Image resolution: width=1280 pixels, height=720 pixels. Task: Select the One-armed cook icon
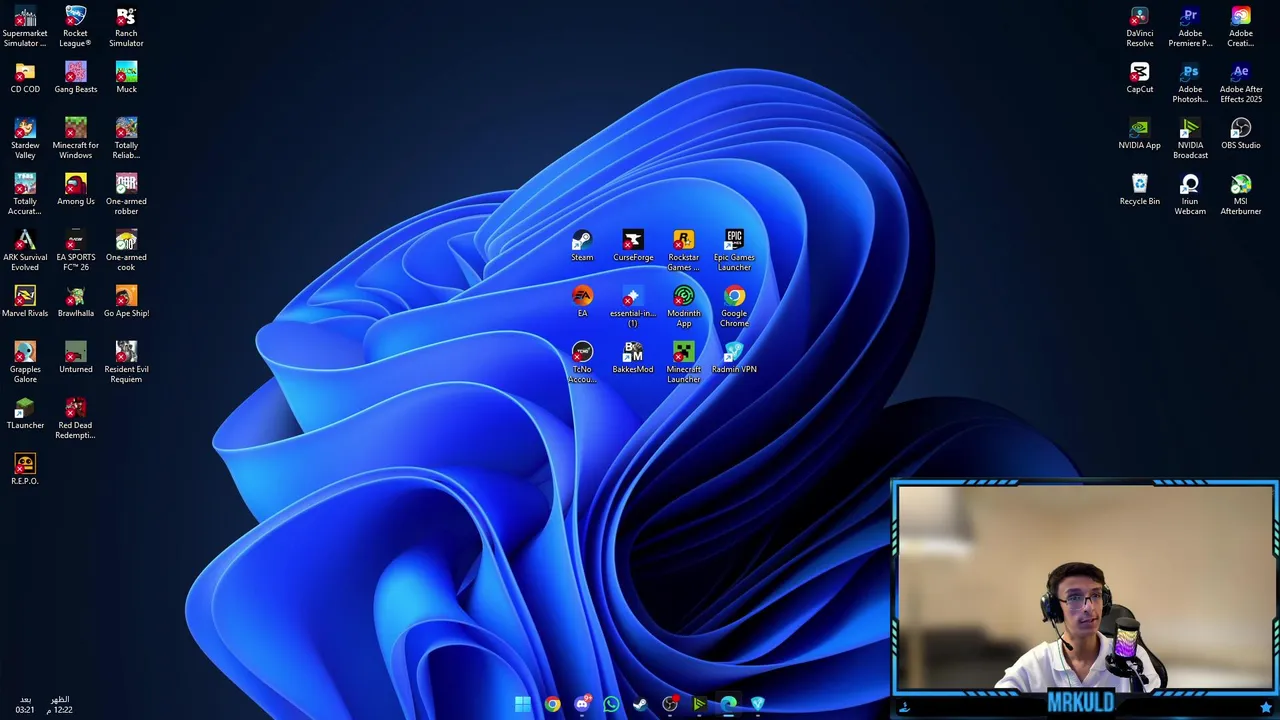[126, 251]
